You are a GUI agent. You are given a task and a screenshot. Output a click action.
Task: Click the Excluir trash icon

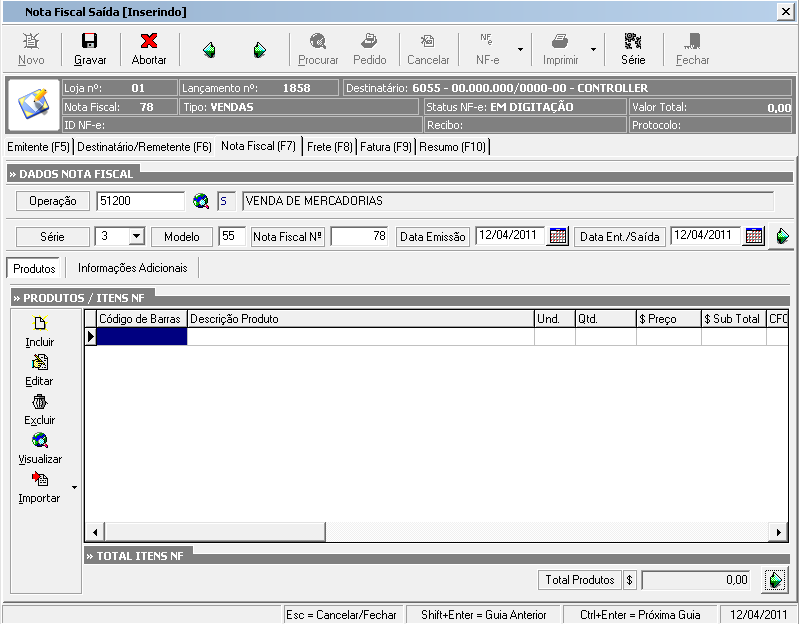coord(40,402)
